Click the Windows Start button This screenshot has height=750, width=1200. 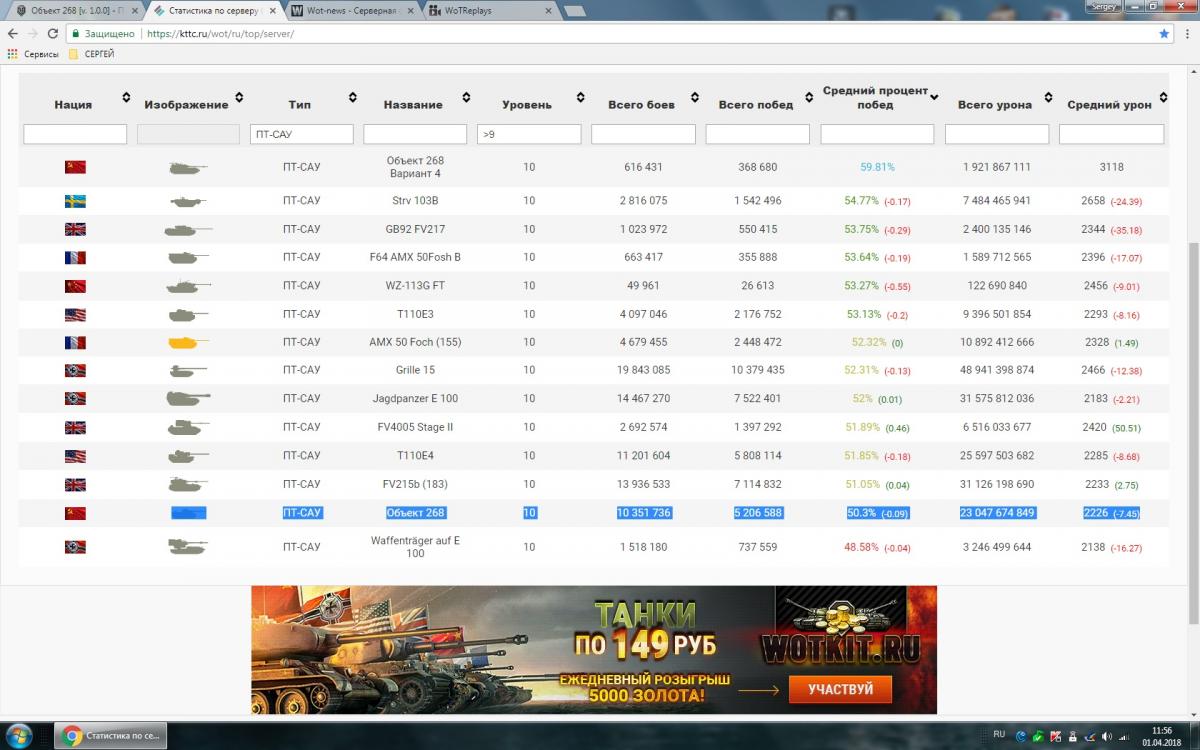(18, 736)
